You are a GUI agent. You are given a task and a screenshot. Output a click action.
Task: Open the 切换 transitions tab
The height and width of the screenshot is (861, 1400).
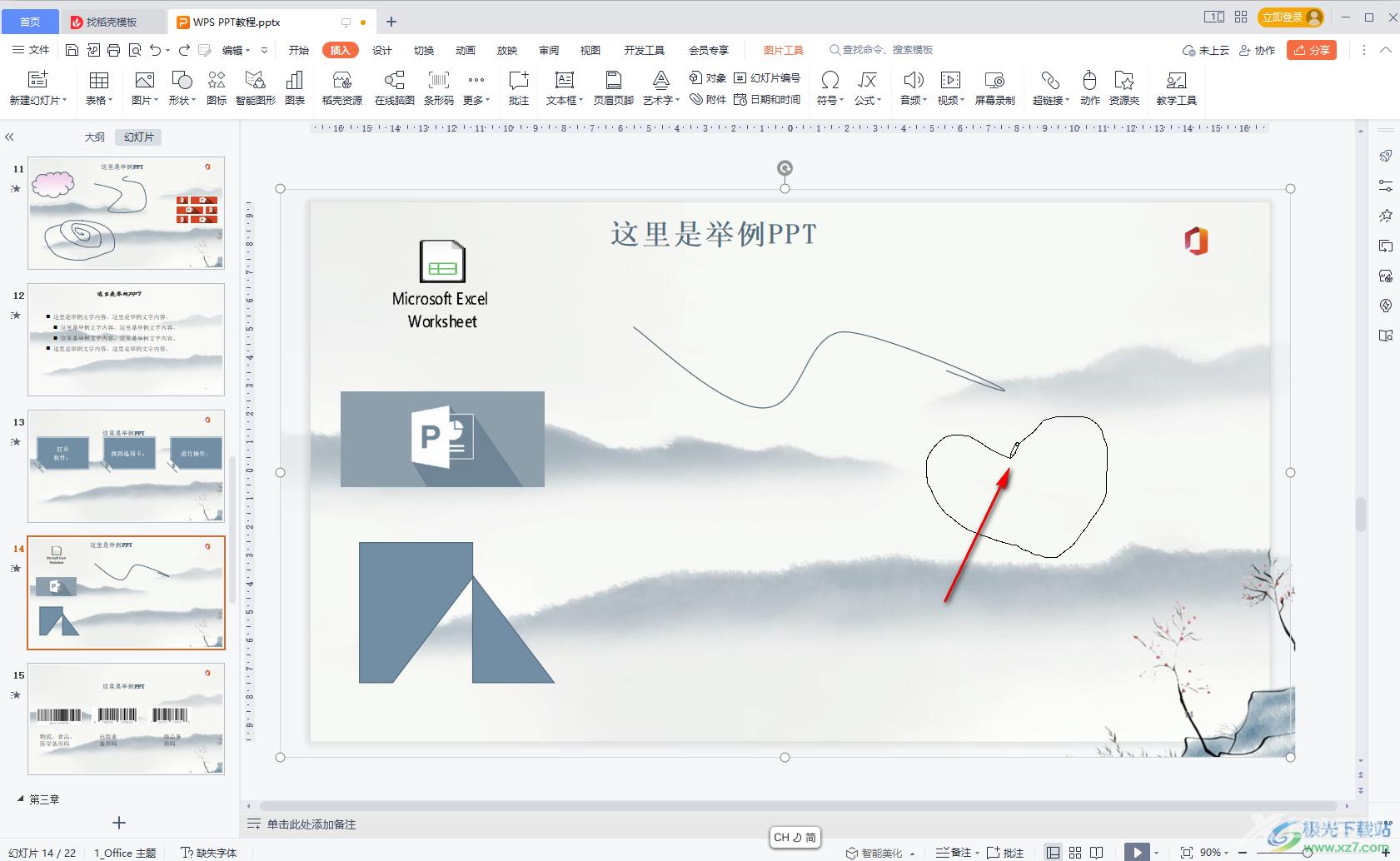click(424, 50)
